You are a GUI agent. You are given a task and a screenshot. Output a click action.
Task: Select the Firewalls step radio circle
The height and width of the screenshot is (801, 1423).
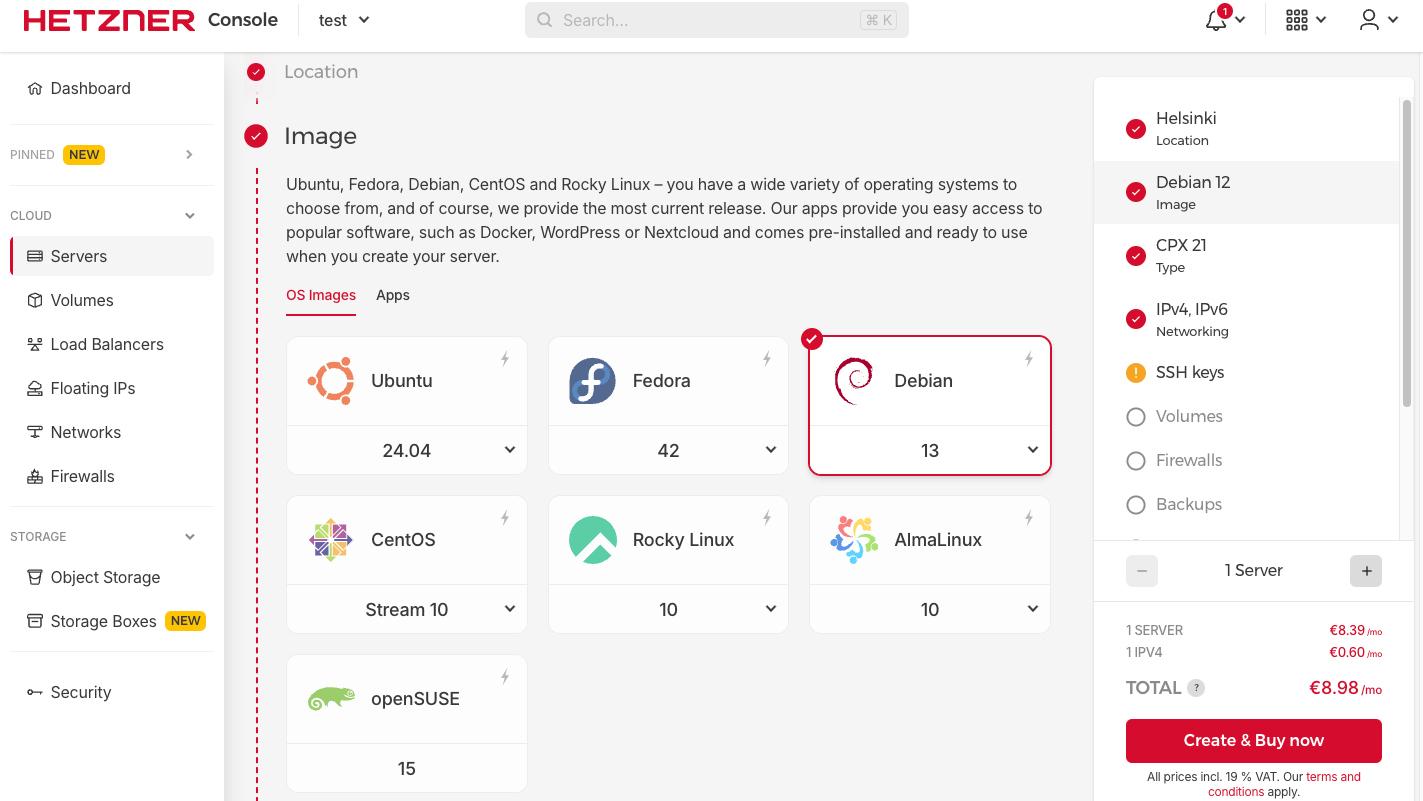[1136, 461]
